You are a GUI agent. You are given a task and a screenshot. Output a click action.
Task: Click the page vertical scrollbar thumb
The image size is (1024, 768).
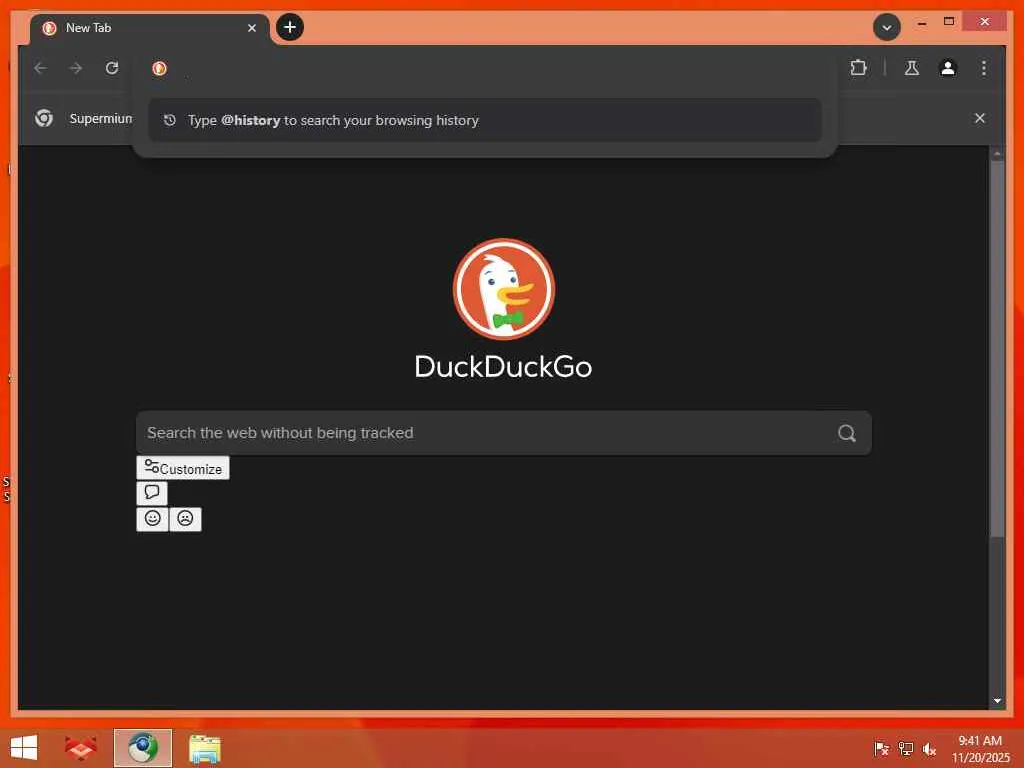point(997,349)
